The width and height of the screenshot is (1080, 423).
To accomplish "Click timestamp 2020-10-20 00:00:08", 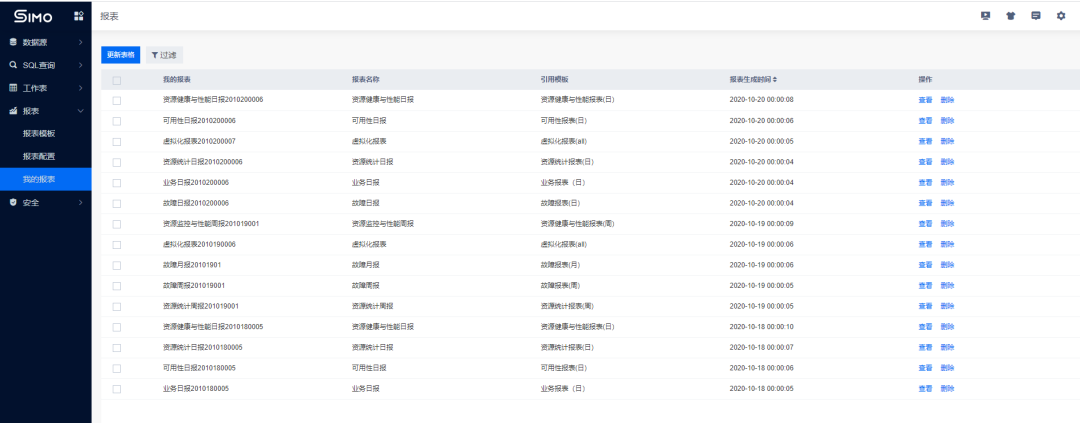I will [x=761, y=100].
